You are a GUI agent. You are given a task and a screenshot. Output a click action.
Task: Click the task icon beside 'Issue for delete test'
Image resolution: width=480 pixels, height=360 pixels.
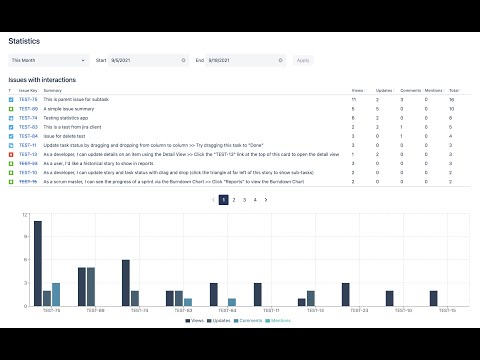coord(11,136)
